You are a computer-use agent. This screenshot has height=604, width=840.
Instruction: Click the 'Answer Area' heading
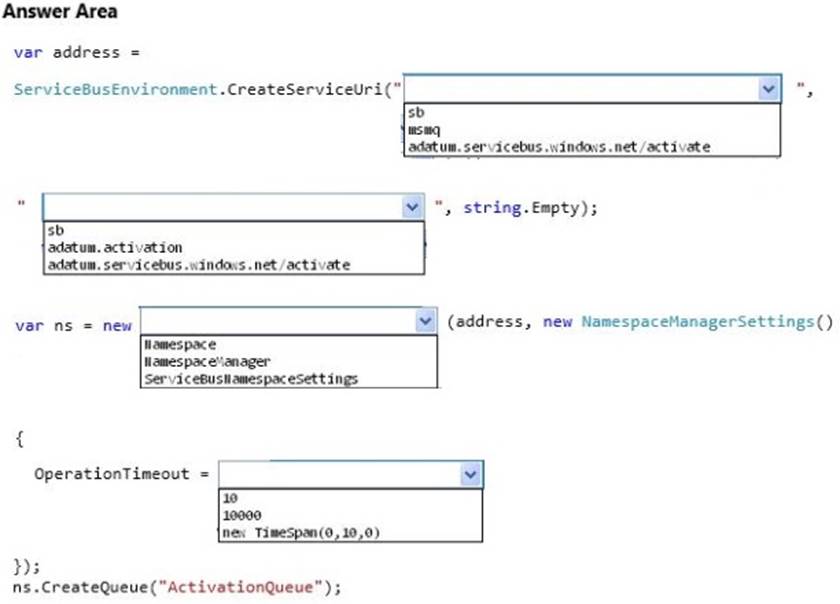59,11
